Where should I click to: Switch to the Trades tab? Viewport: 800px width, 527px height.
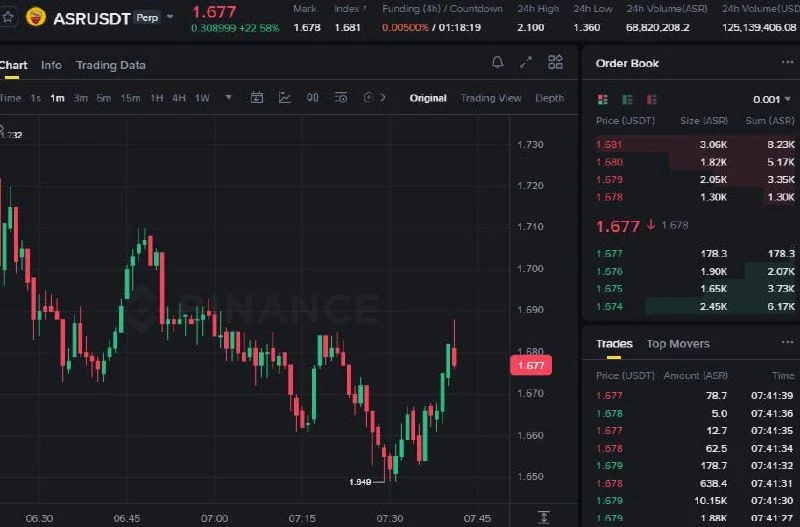click(614, 344)
